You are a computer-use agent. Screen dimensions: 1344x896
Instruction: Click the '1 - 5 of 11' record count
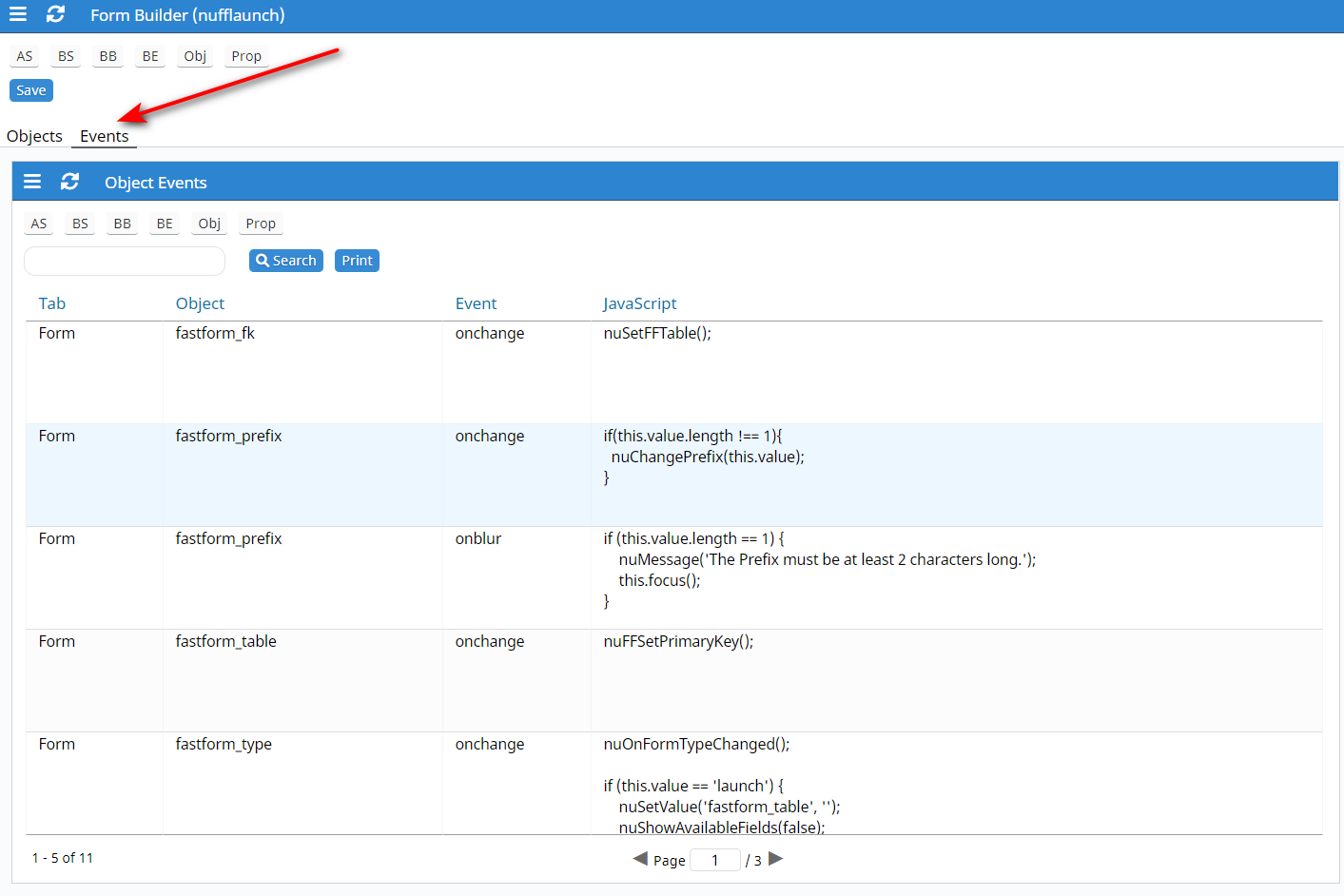(63, 858)
